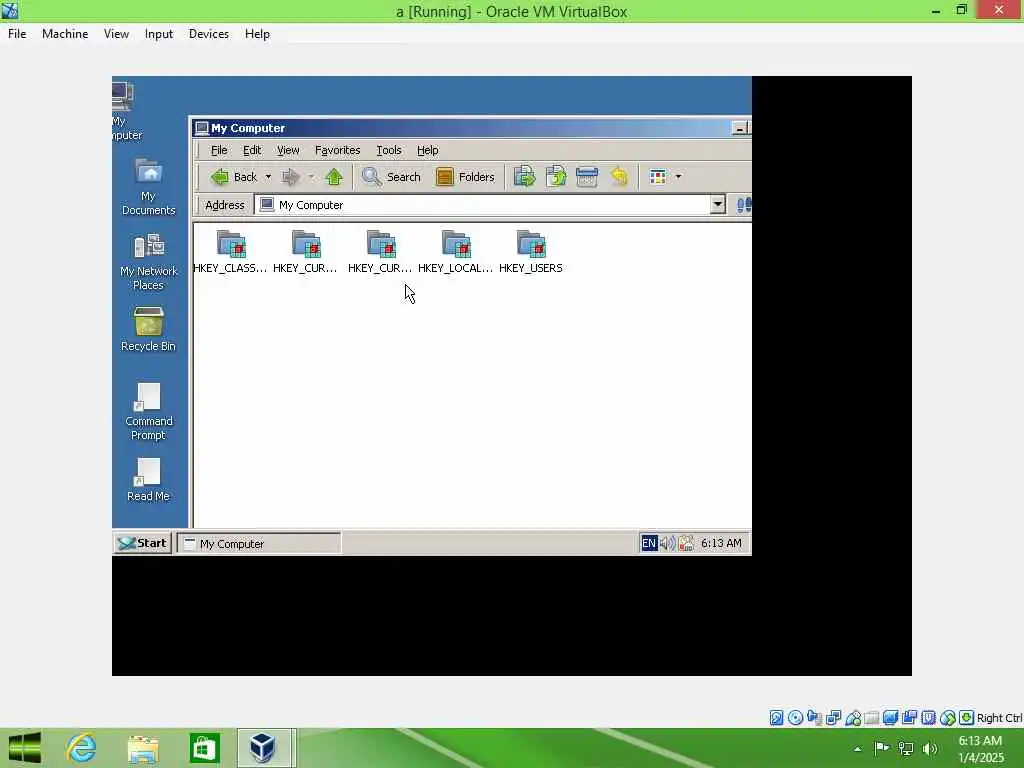This screenshot has width=1024, height=768.
Task: Open the Tools menu
Action: [x=389, y=150]
